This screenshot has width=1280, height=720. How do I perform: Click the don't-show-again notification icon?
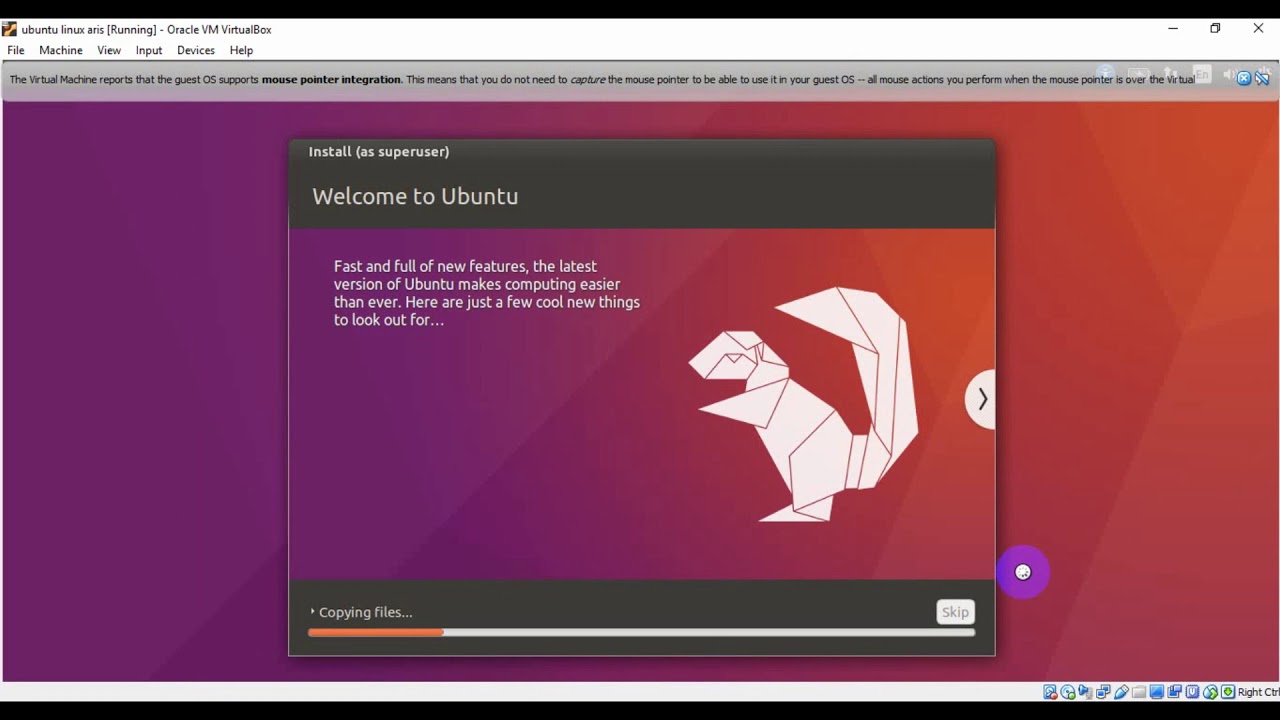1263,78
